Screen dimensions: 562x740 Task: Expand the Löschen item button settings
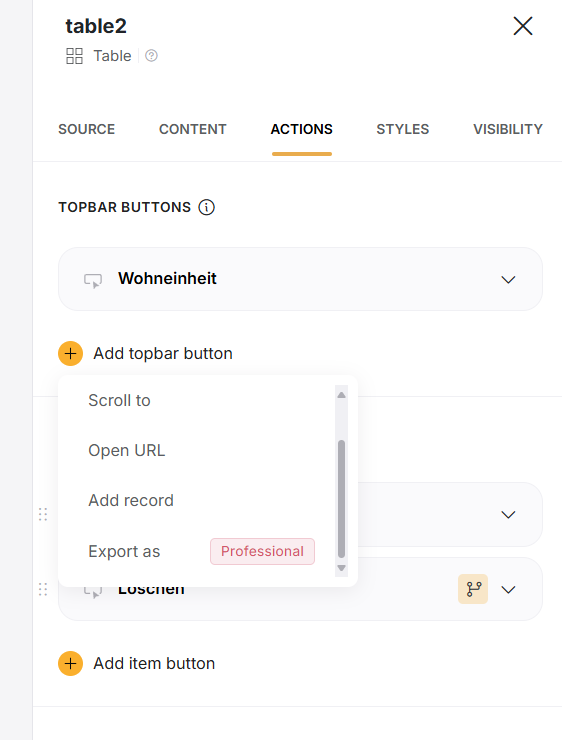click(x=508, y=589)
